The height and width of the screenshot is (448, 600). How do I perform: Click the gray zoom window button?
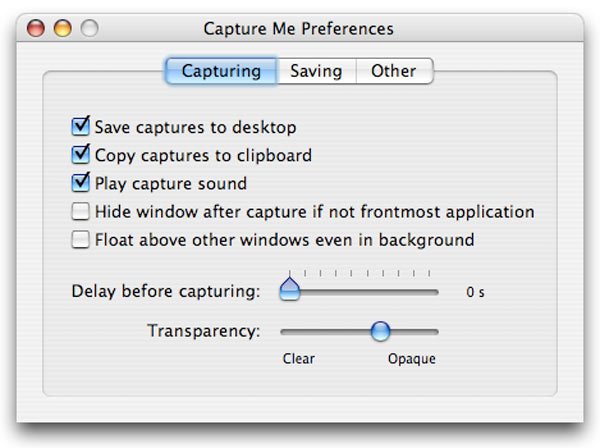(89, 28)
